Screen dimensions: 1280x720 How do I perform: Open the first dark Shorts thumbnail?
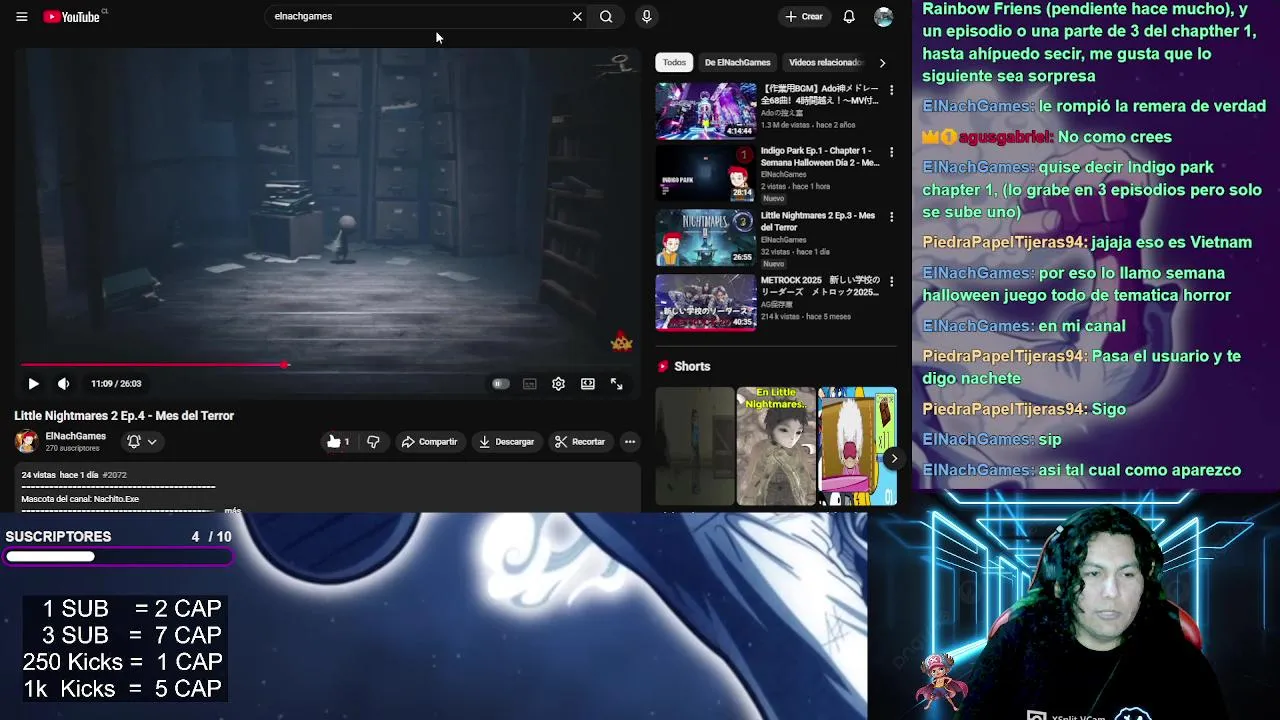pyautogui.click(x=695, y=446)
